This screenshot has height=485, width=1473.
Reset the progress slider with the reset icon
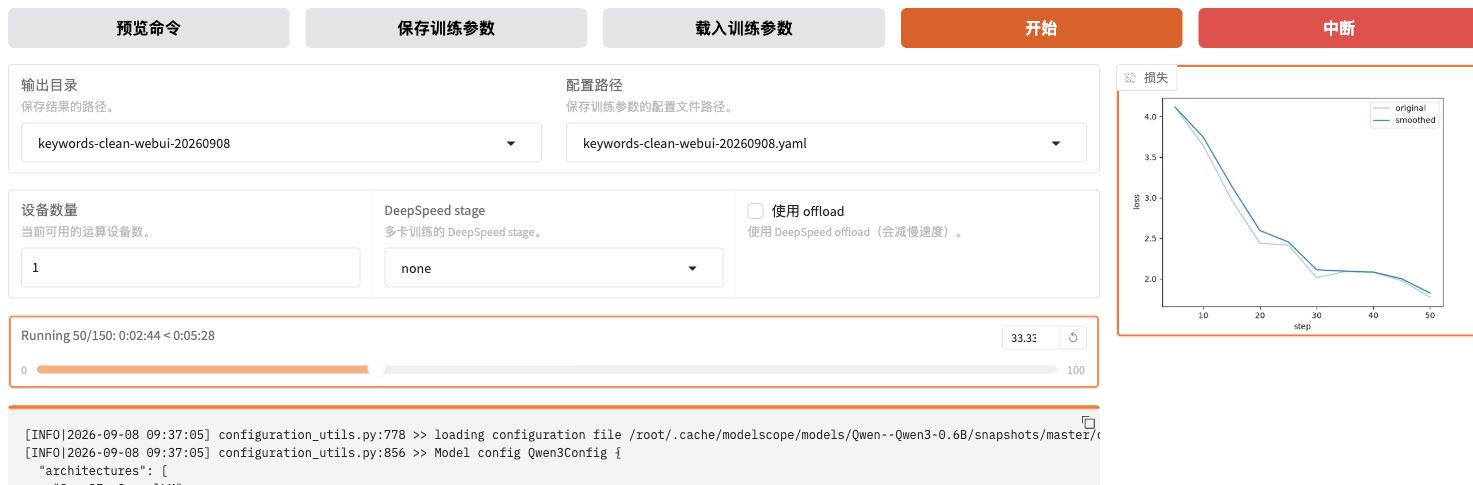[1072, 338]
